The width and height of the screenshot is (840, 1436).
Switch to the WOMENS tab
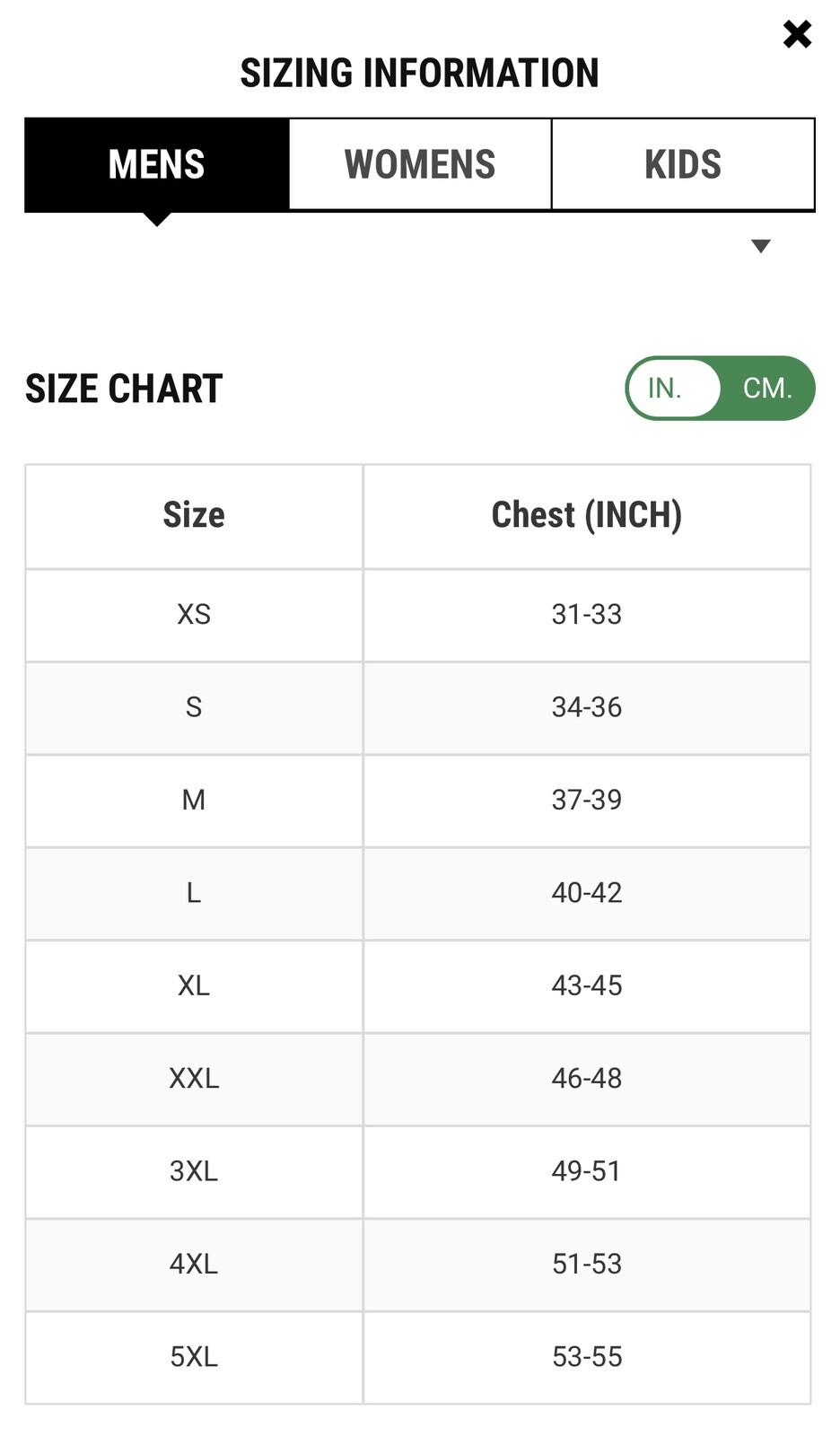420,165
